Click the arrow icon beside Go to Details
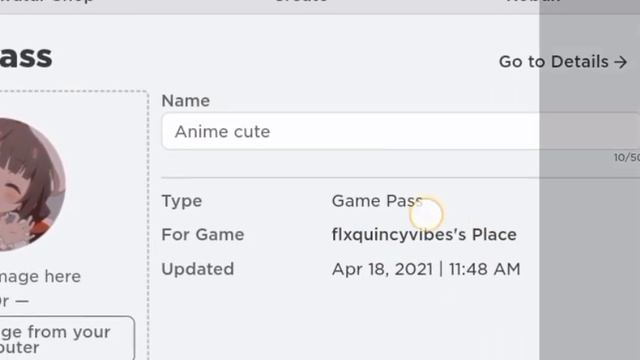Screen dimensions: 640x360 tap(620, 62)
